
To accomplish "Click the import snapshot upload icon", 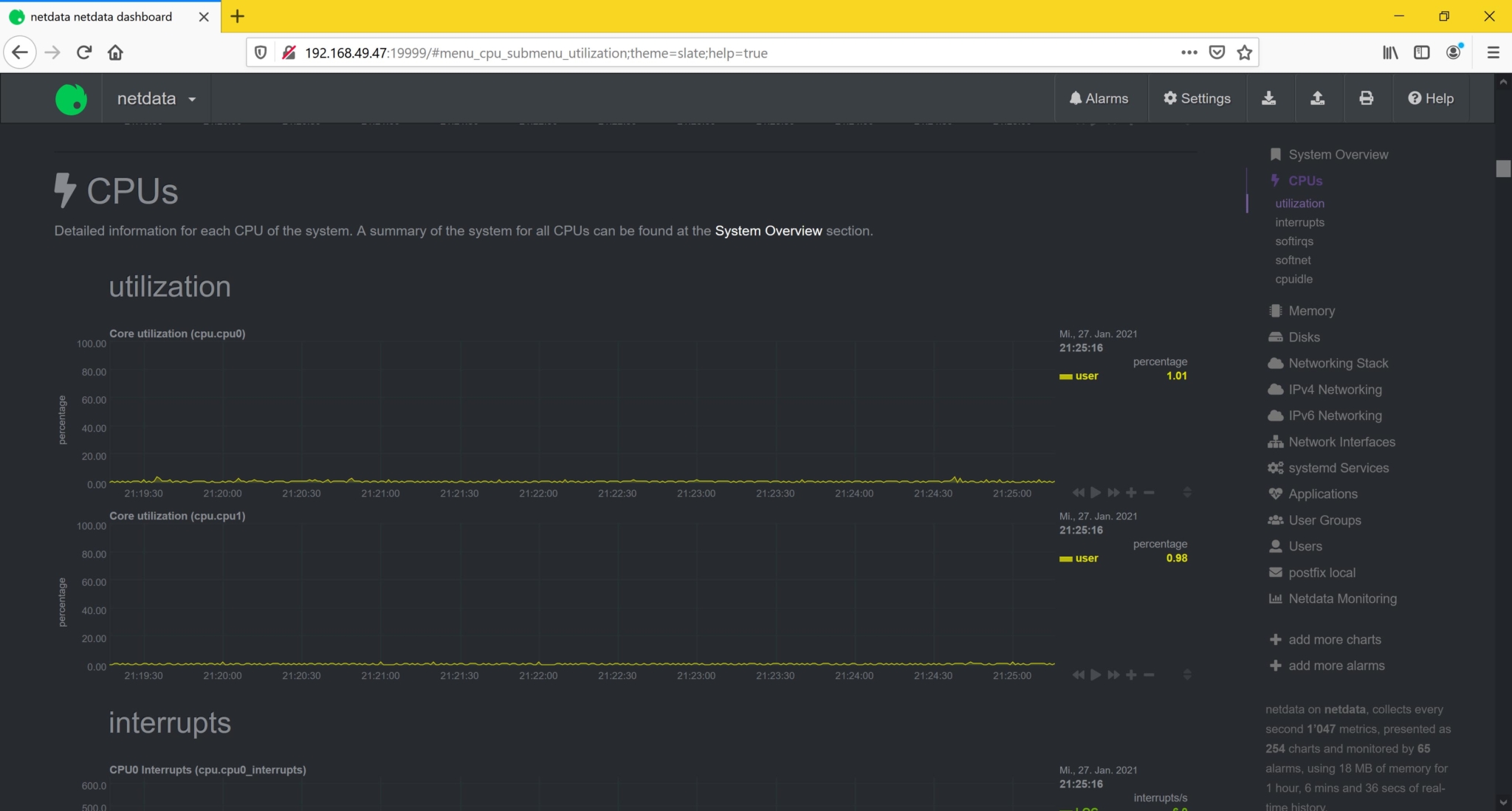I will click(1317, 98).
